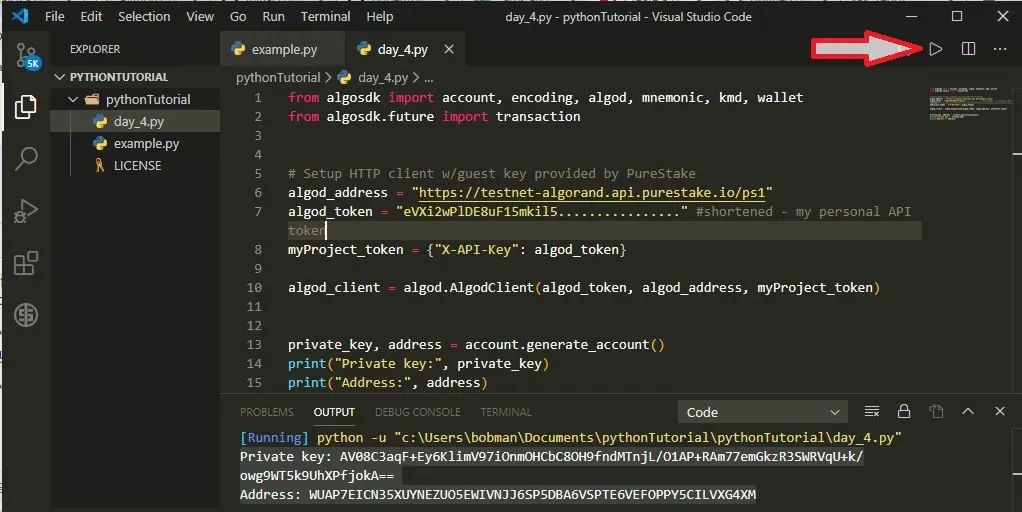
Task: Click line number 13 in the gutter
Action: (x=254, y=344)
